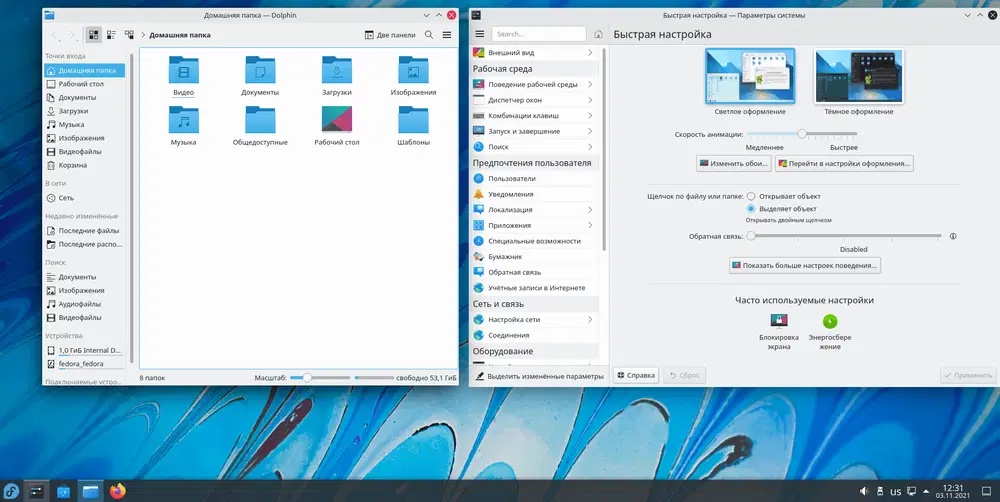Open Соединения settings page
The width and height of the screenshot is (1000, 502).
(534, 335)
